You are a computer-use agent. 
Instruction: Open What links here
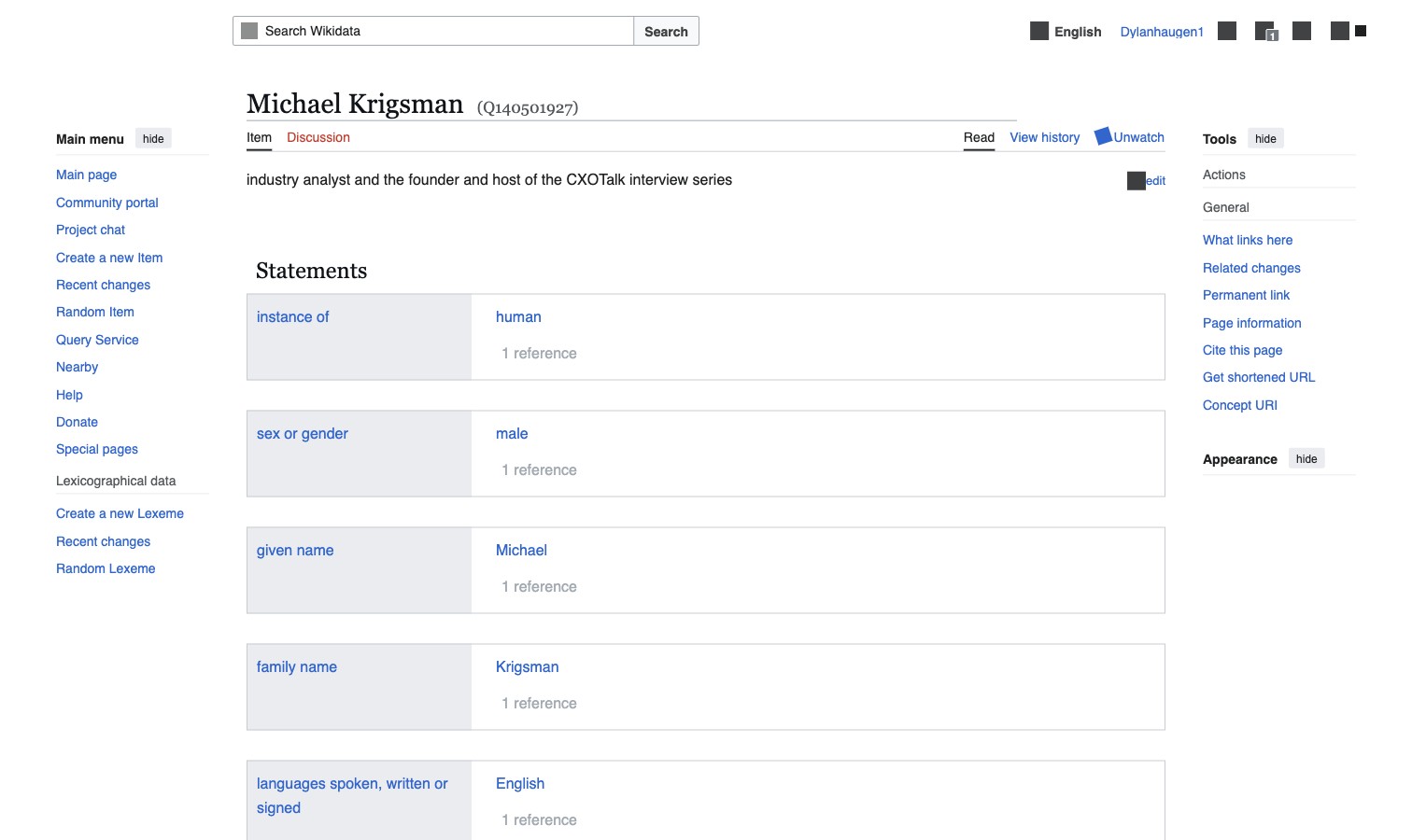(x=1248, y=240)
